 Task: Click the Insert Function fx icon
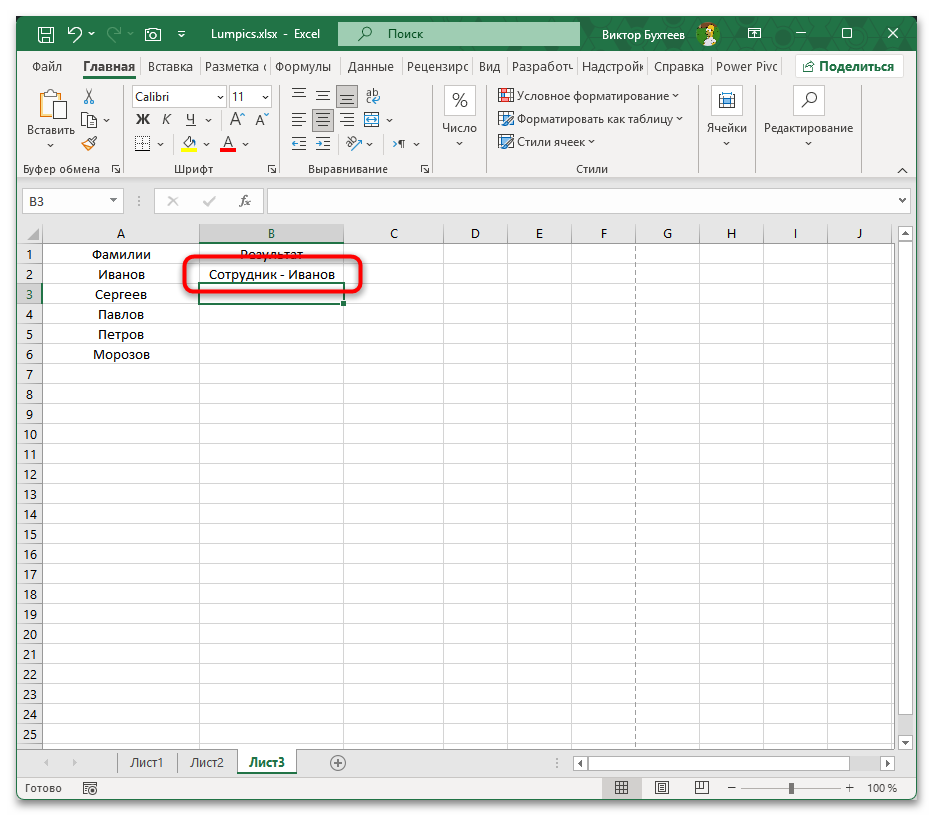tap(245, 201)
